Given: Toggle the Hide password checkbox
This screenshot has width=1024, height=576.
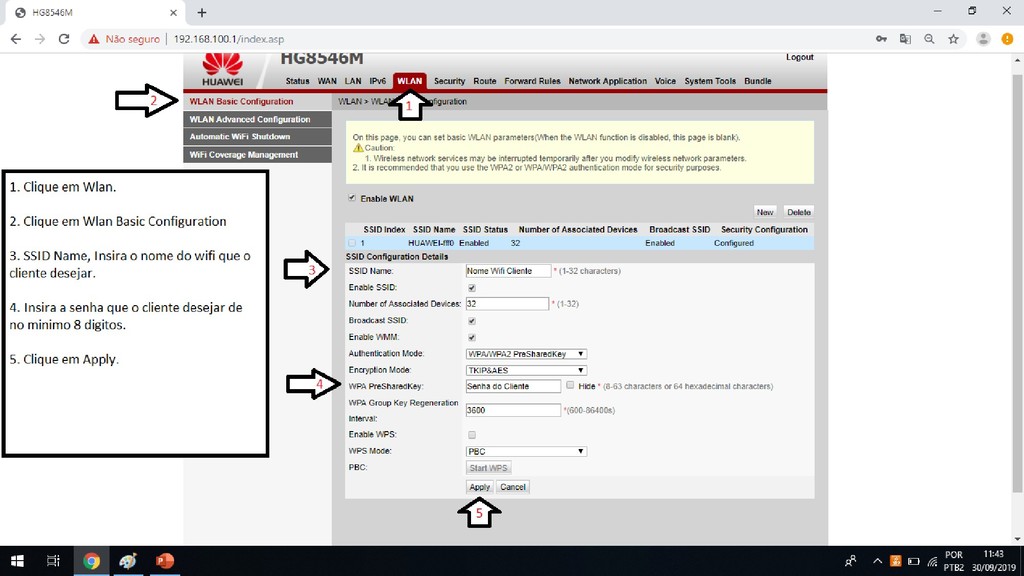Looking at the screenshot, I should click(570, 385).
